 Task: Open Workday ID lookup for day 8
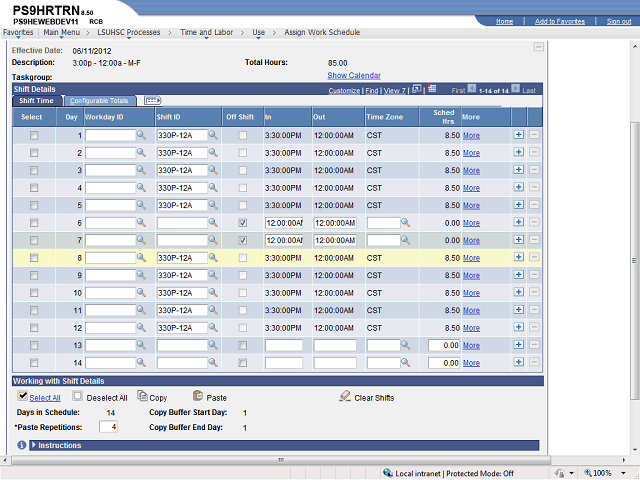pyautogui.click(x=141, y=258)
